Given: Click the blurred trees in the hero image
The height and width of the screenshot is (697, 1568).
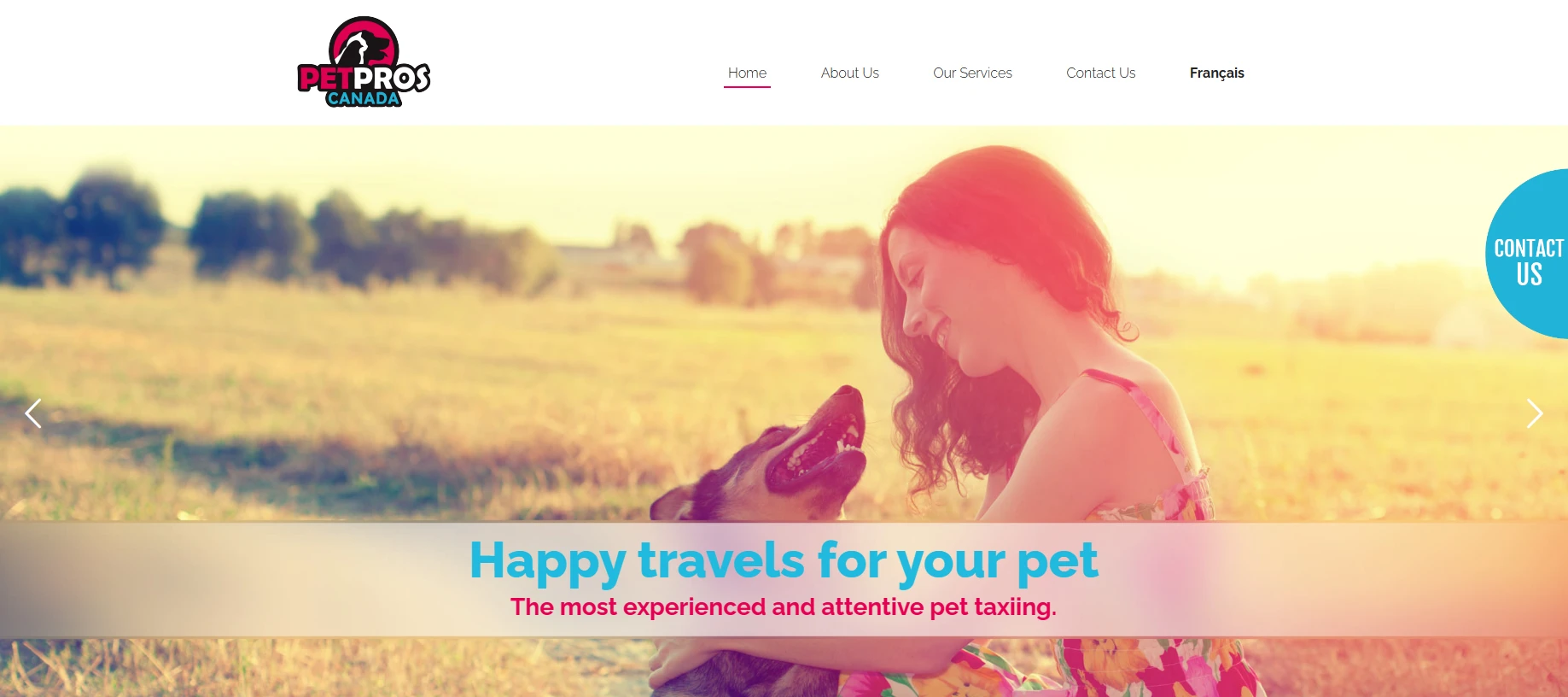Looking at the screenshot, I should (256, 231).
